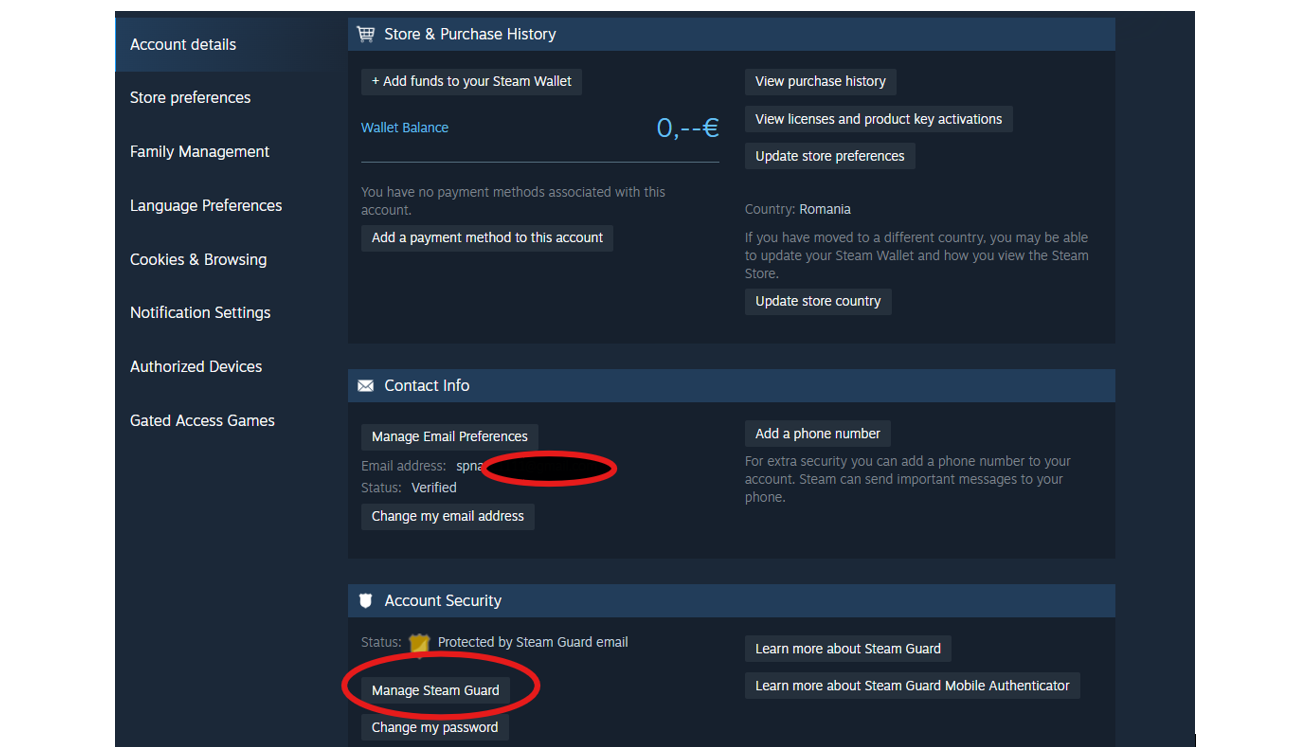Click the shield icon beside Account Security
This screenshot has width=1312, height=747.
click(365, 601)
